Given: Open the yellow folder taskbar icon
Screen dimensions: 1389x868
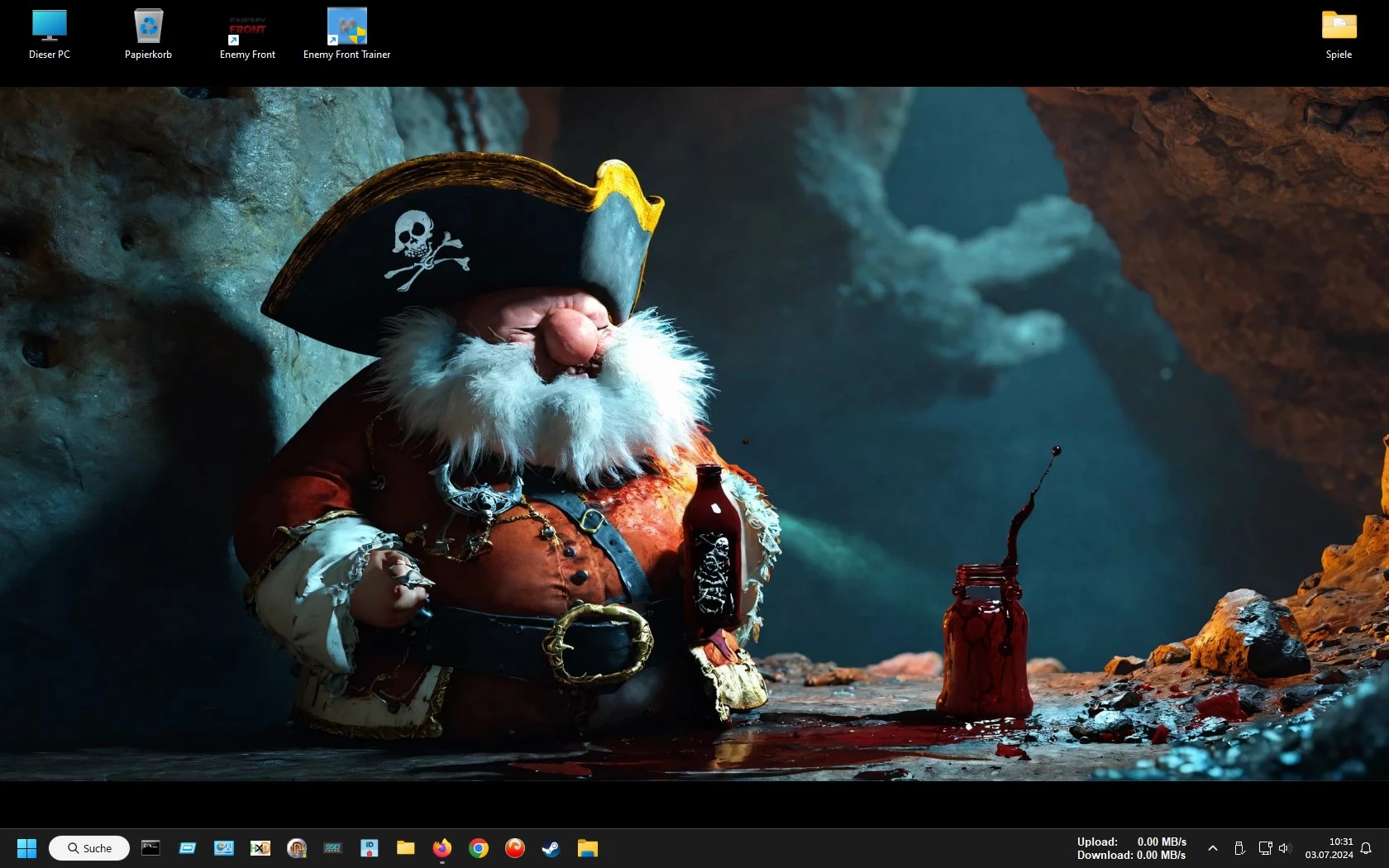Looking at the screenshot, I should point(405,848).
